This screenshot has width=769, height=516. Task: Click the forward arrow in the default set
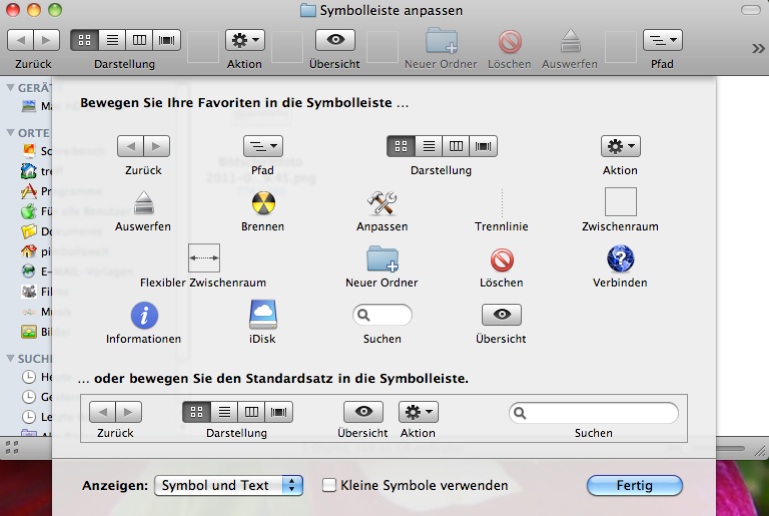128,412
